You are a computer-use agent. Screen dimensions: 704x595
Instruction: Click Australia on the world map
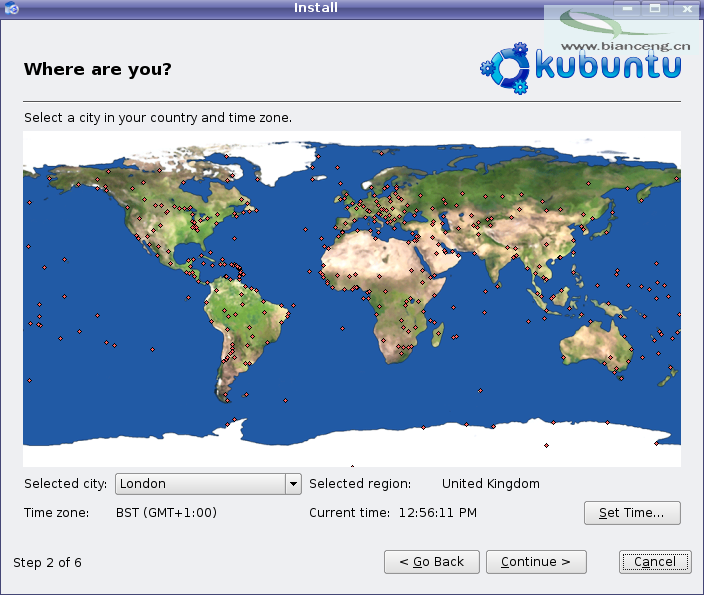tap(595, 345)
